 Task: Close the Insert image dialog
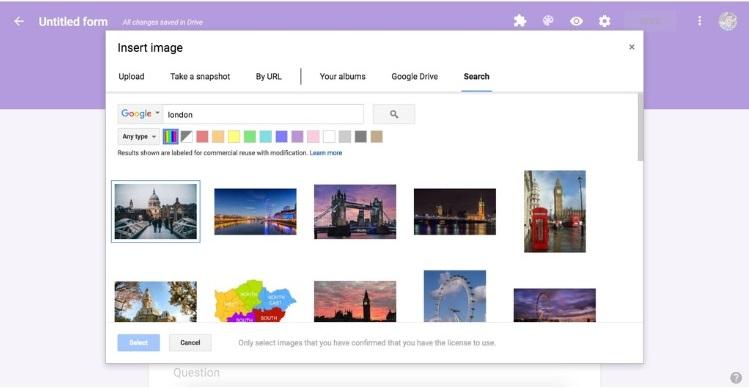tap(631, 47)
